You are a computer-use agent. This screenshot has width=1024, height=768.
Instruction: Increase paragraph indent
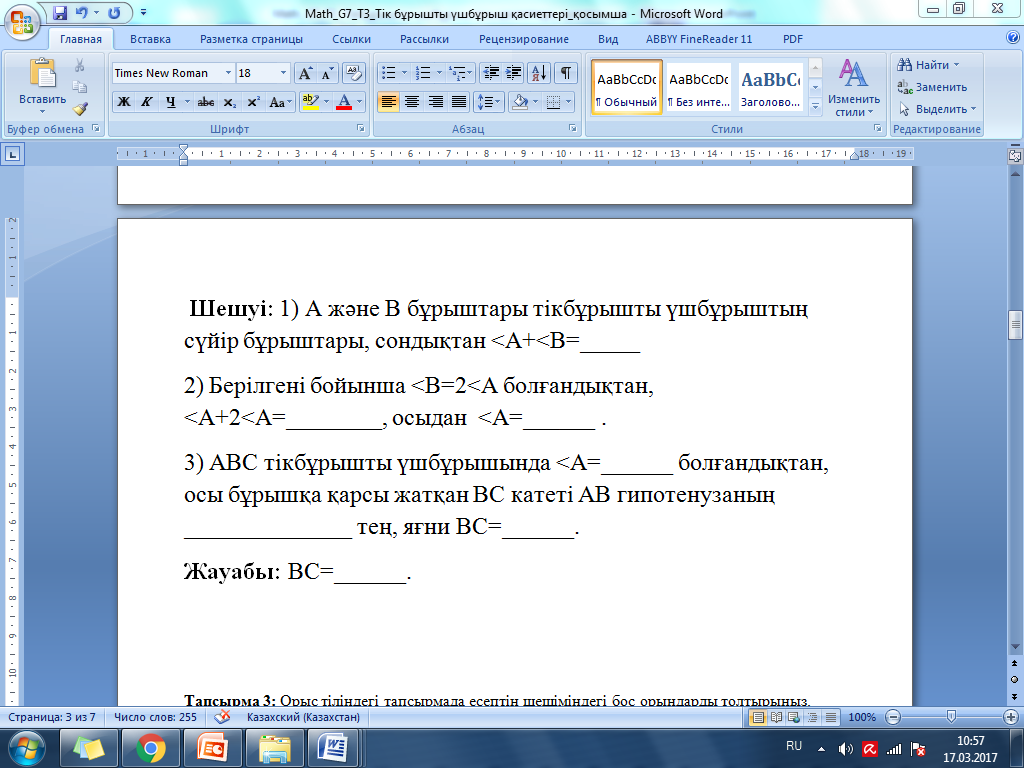513,73
